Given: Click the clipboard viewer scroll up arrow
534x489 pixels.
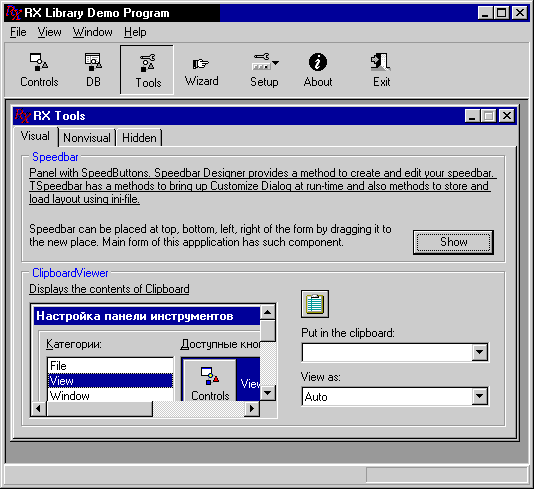Looking at the screenshot, I should [x=268, y=312].
